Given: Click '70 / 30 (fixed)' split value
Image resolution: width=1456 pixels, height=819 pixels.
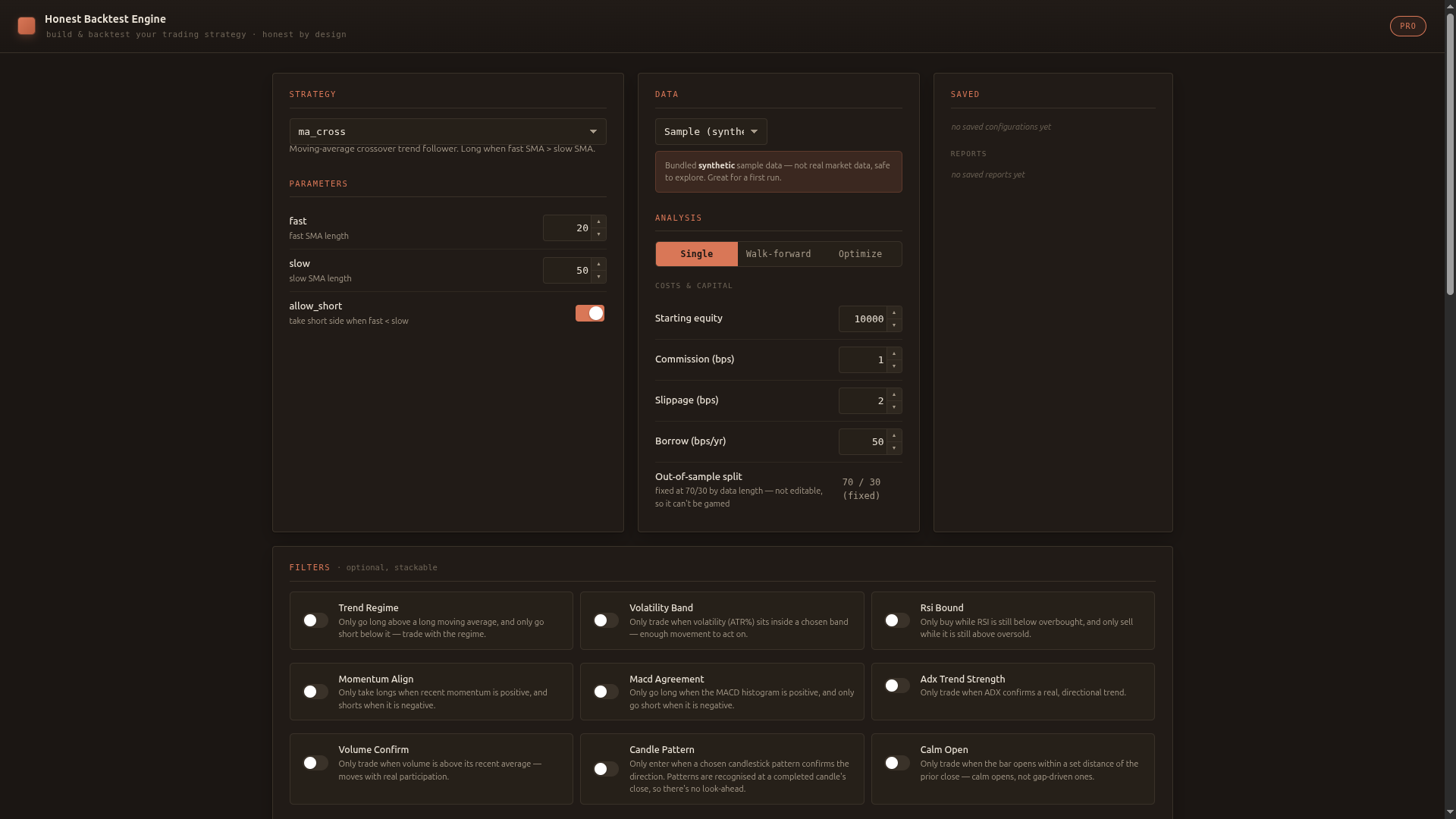Looking at the screenshot, I should point(861,489).
